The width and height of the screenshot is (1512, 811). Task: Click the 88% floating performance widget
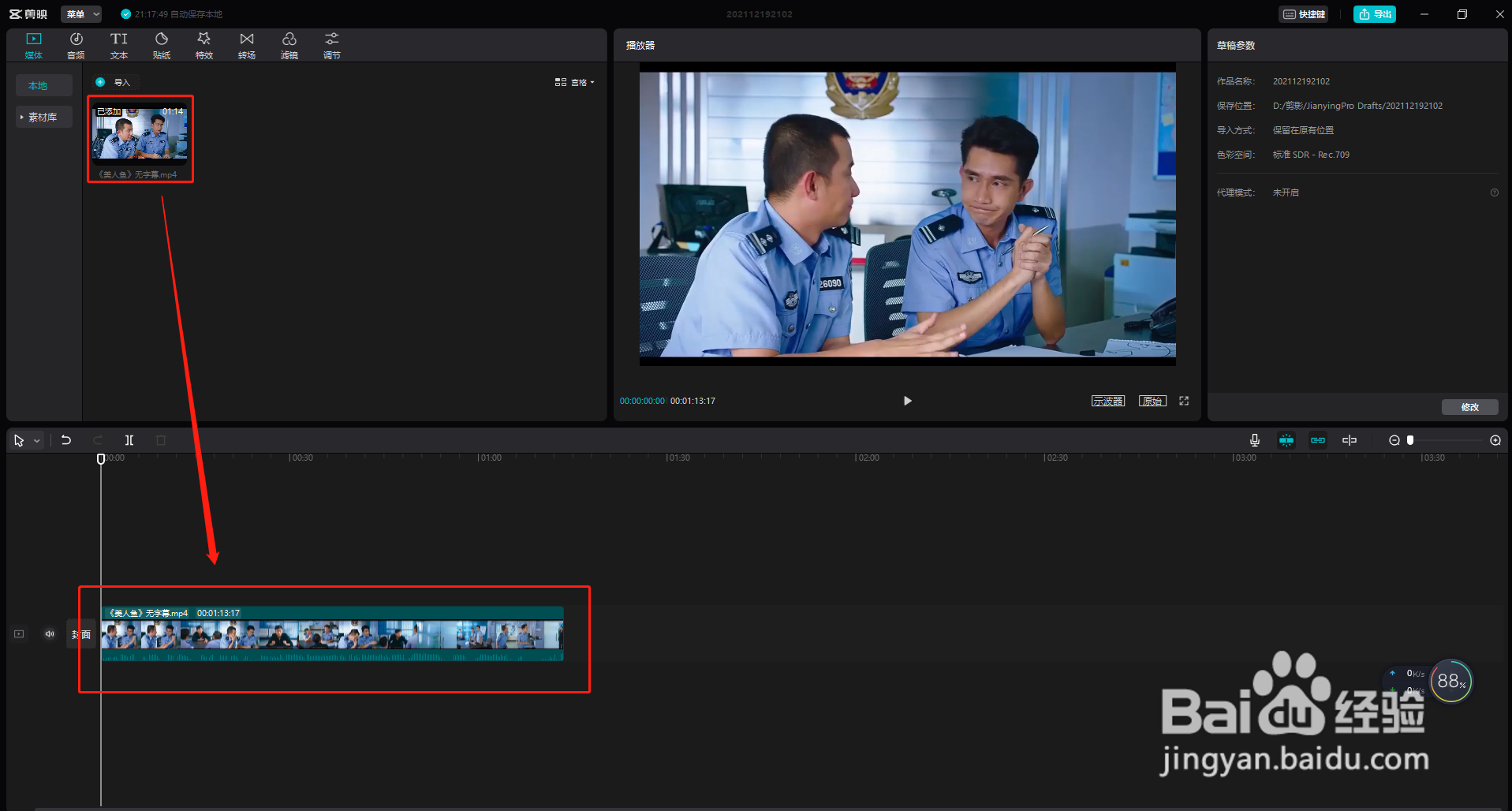(1450, 681)
